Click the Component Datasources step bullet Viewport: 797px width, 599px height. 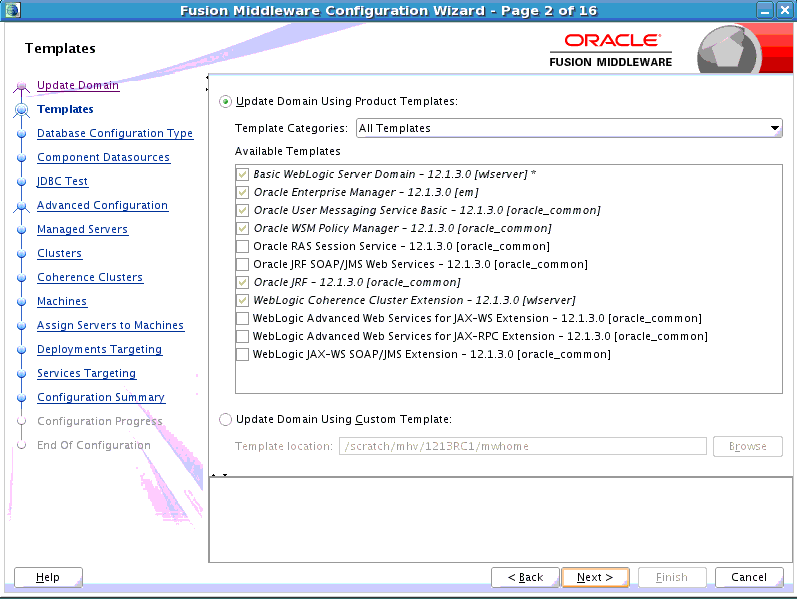21,158
